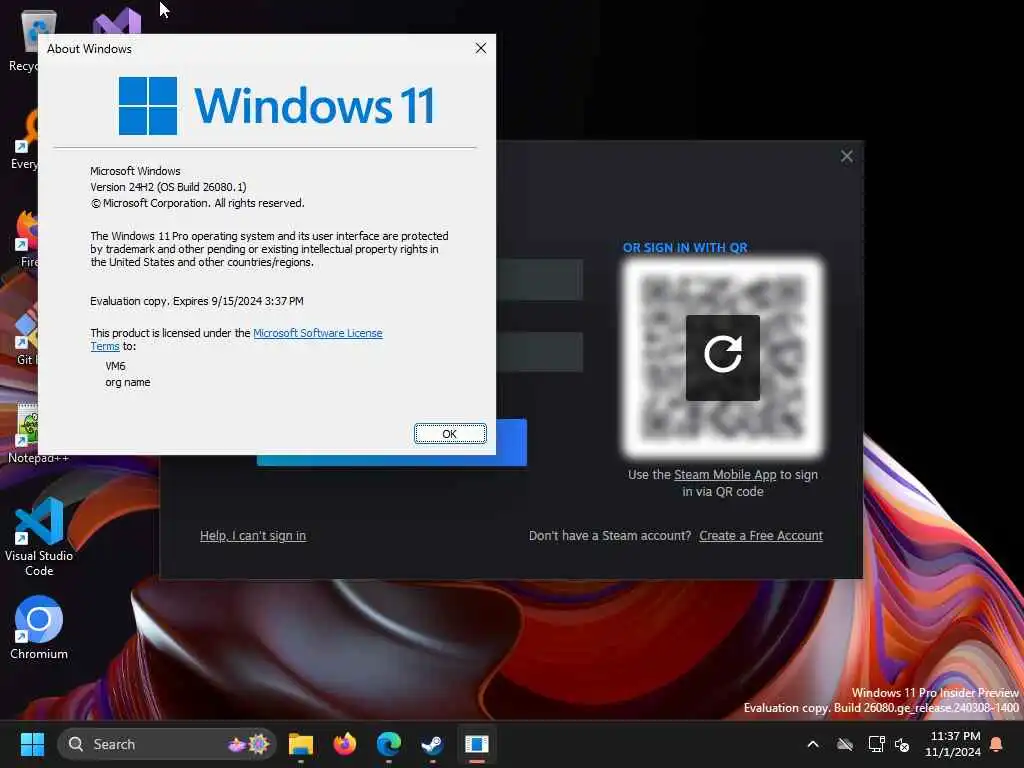Open network display tray icon
The width and height of the screenshot is (1024, 768).
click(x=876, y=744)
